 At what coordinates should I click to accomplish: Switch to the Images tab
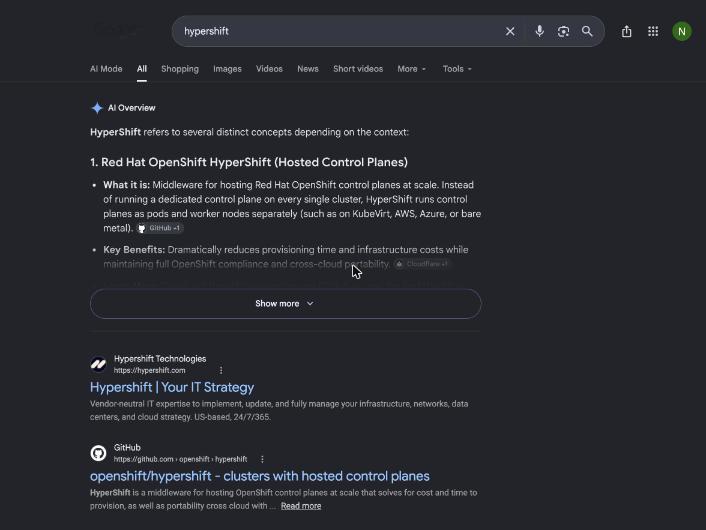click(x=227, y=69)
